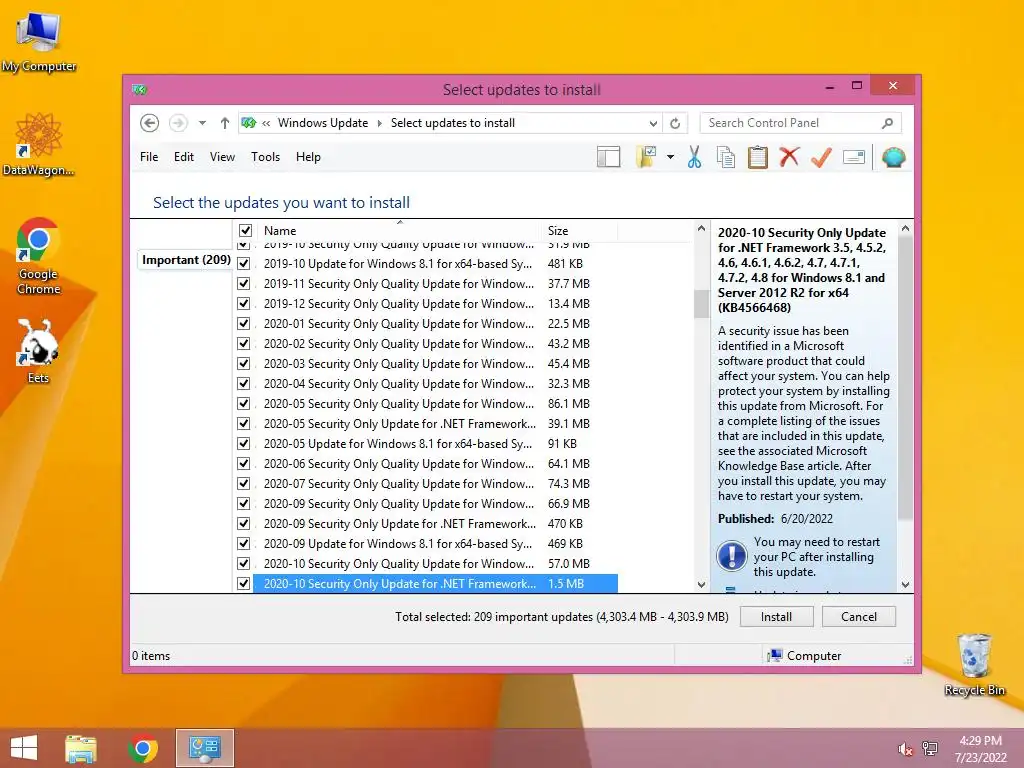1024x768 pixels.
Task: Open the DataWagon desktop shortcut
Action: coord(39,144)
